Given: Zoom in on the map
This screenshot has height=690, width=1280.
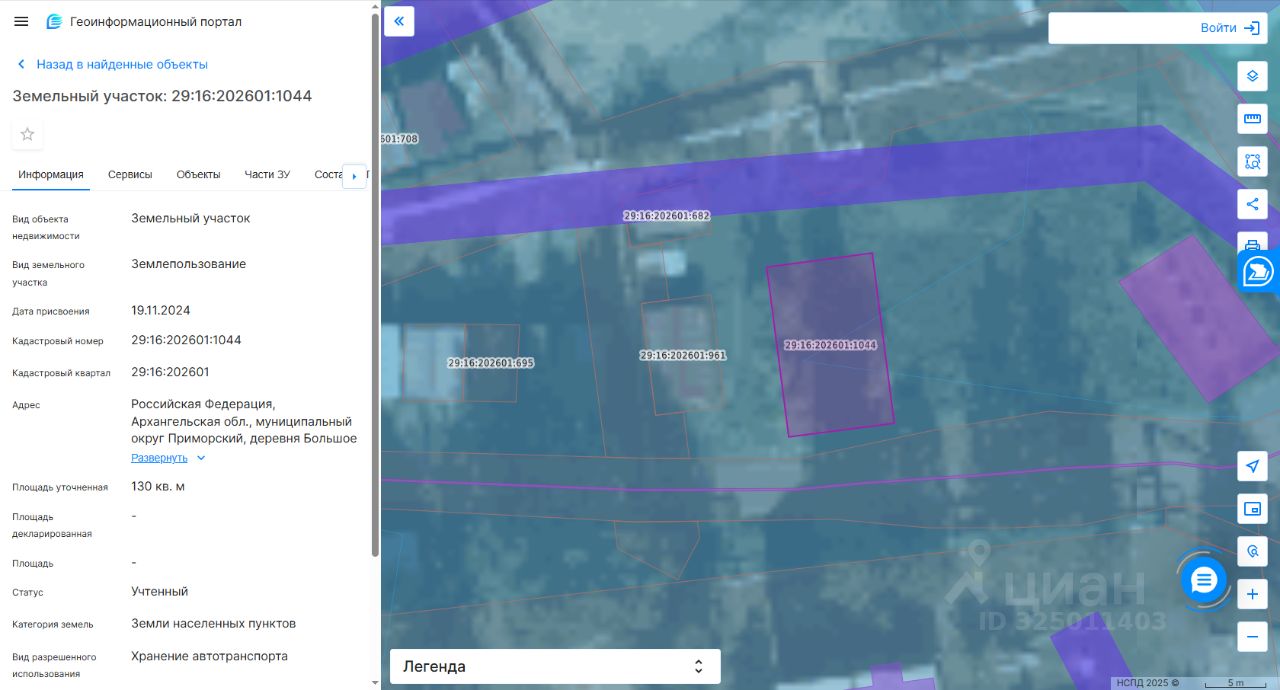Looking at the screenshot, I should tap(1252, 594).
